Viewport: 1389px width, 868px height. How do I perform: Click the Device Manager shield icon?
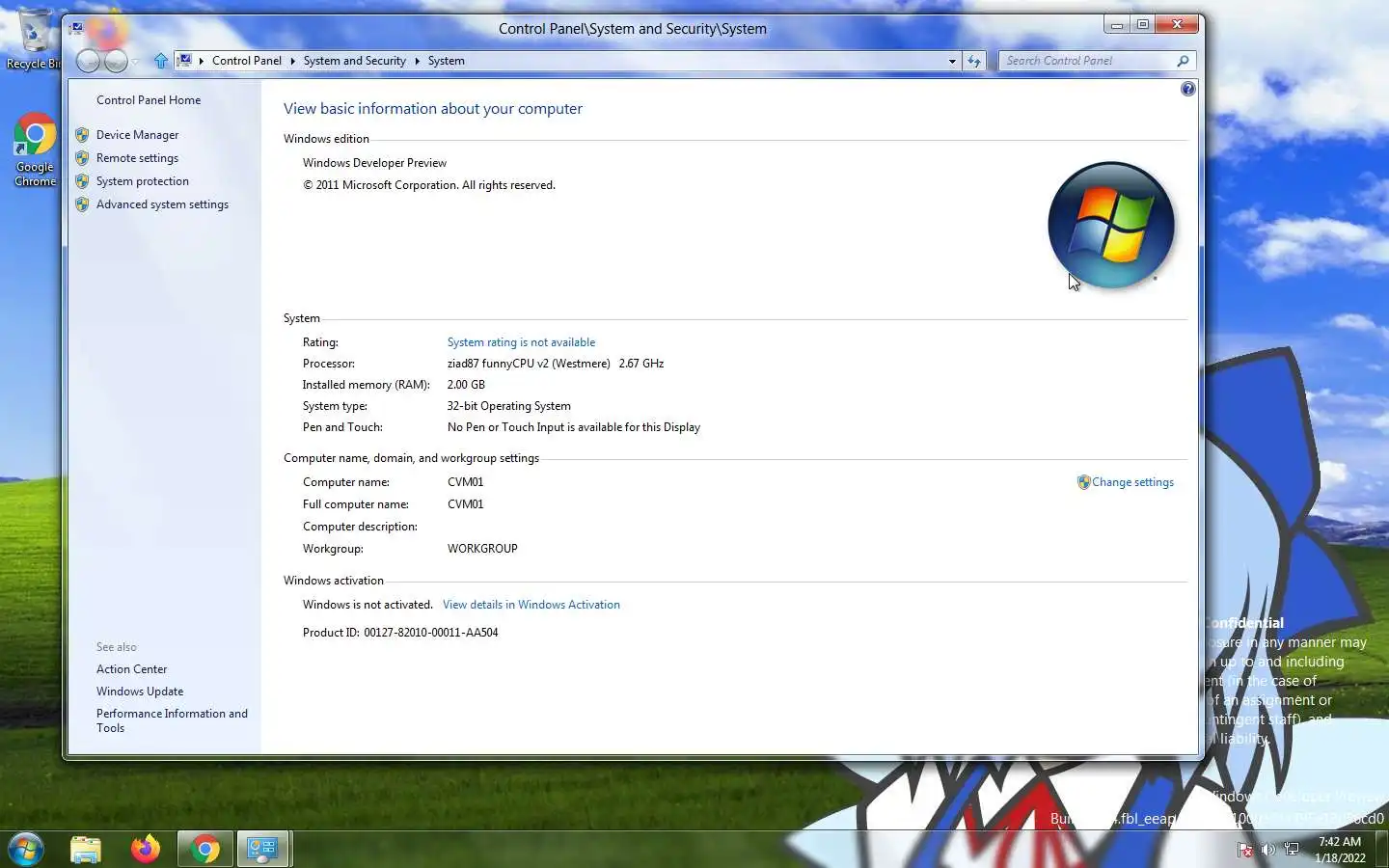click(x=82, y=135)
